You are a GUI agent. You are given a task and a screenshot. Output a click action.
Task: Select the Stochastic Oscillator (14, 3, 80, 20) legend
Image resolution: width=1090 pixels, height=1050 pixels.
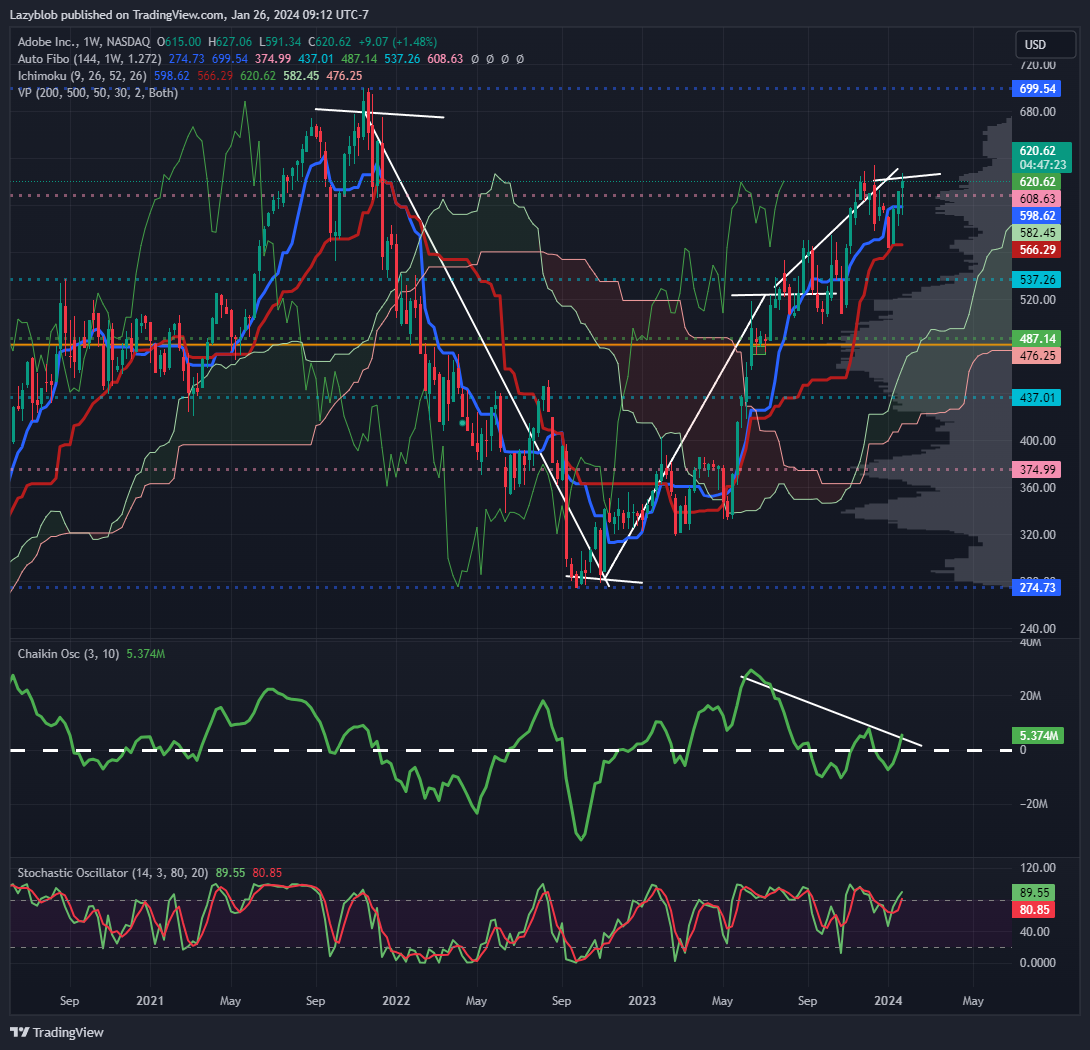point(113,873)
